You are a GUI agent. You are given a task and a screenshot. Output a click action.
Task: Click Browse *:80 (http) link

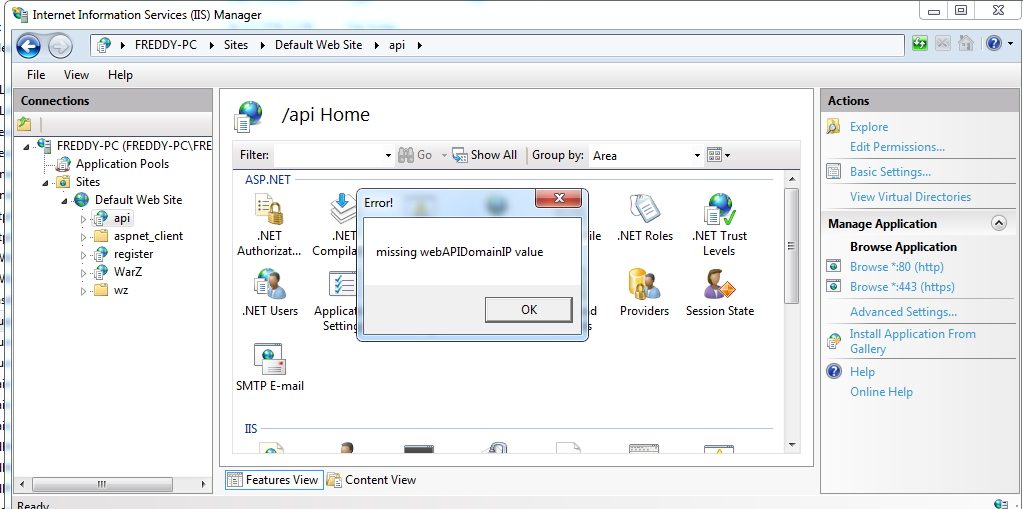point(896,267)
